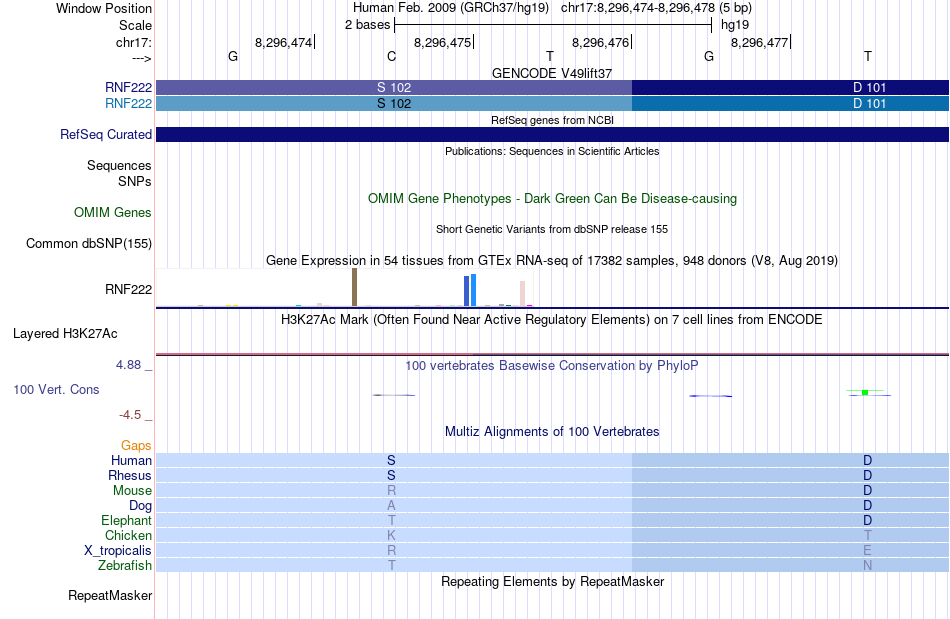Select the Chicken alignment row label

[x=128, y=535]
